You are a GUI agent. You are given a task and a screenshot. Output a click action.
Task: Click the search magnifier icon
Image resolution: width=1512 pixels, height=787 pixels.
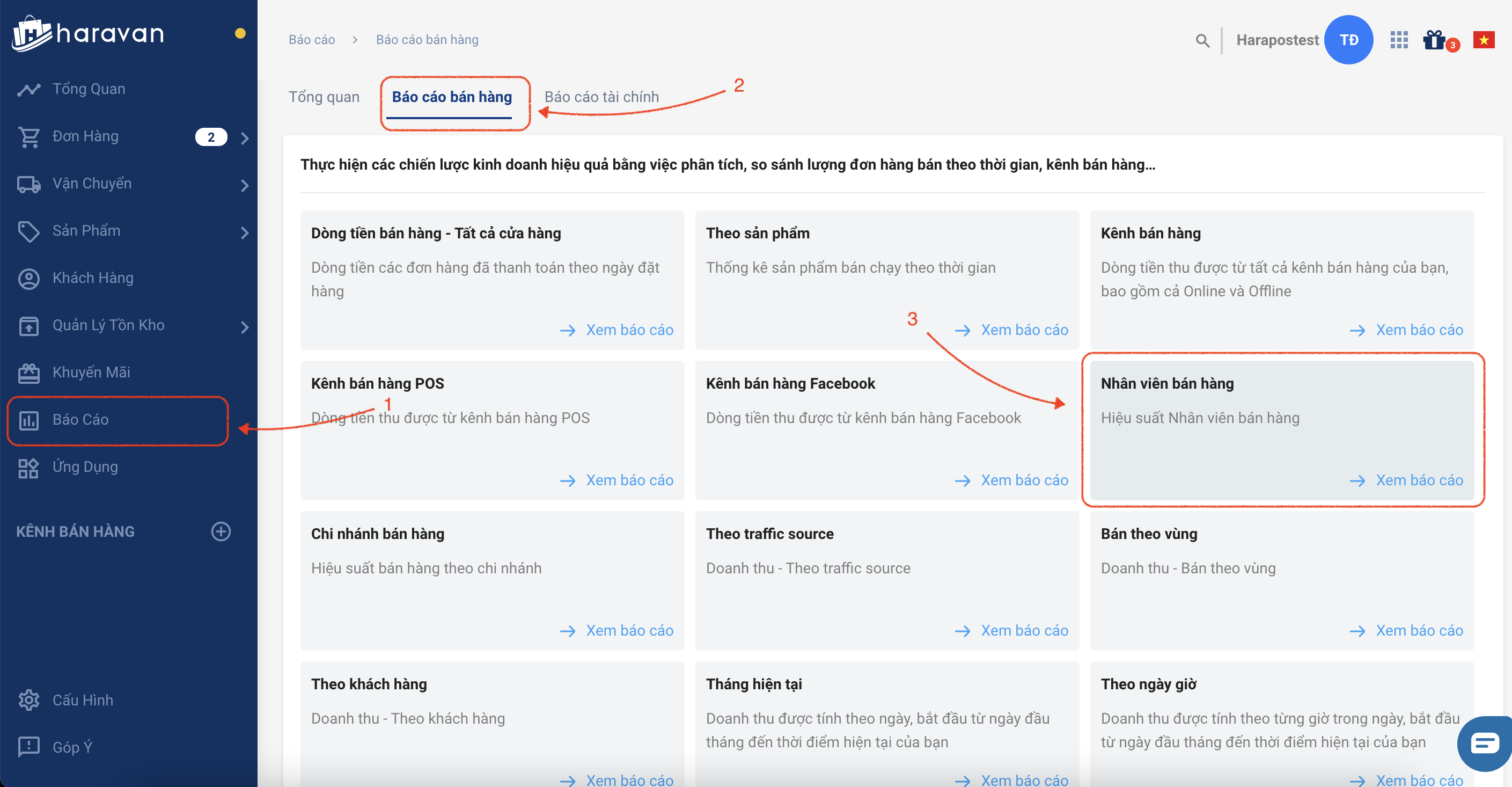click(x=1202, y=40)
